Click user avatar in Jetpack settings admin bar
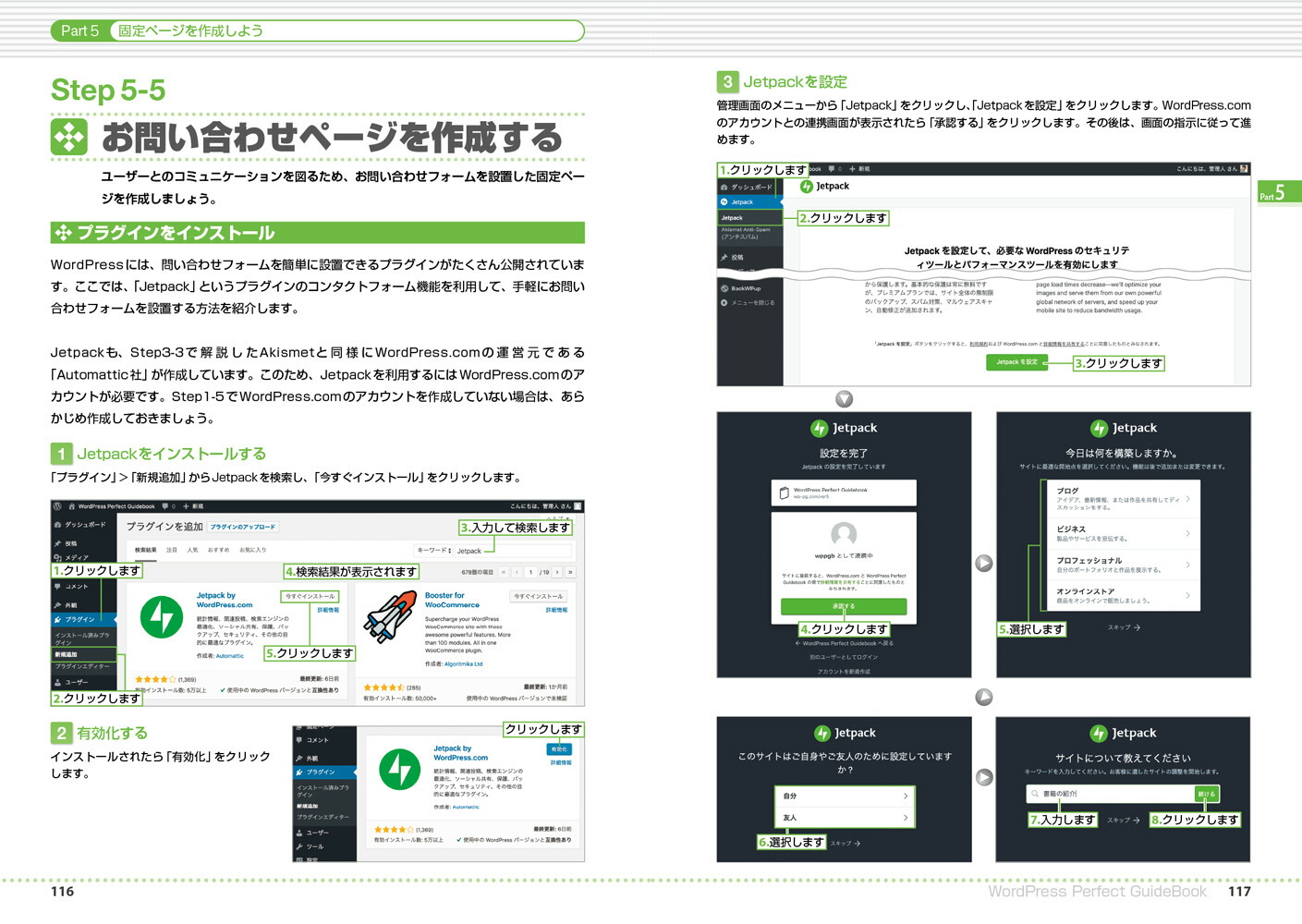Image resolution: width=1302 pixels, height=924 pixels. [1244, 169]
